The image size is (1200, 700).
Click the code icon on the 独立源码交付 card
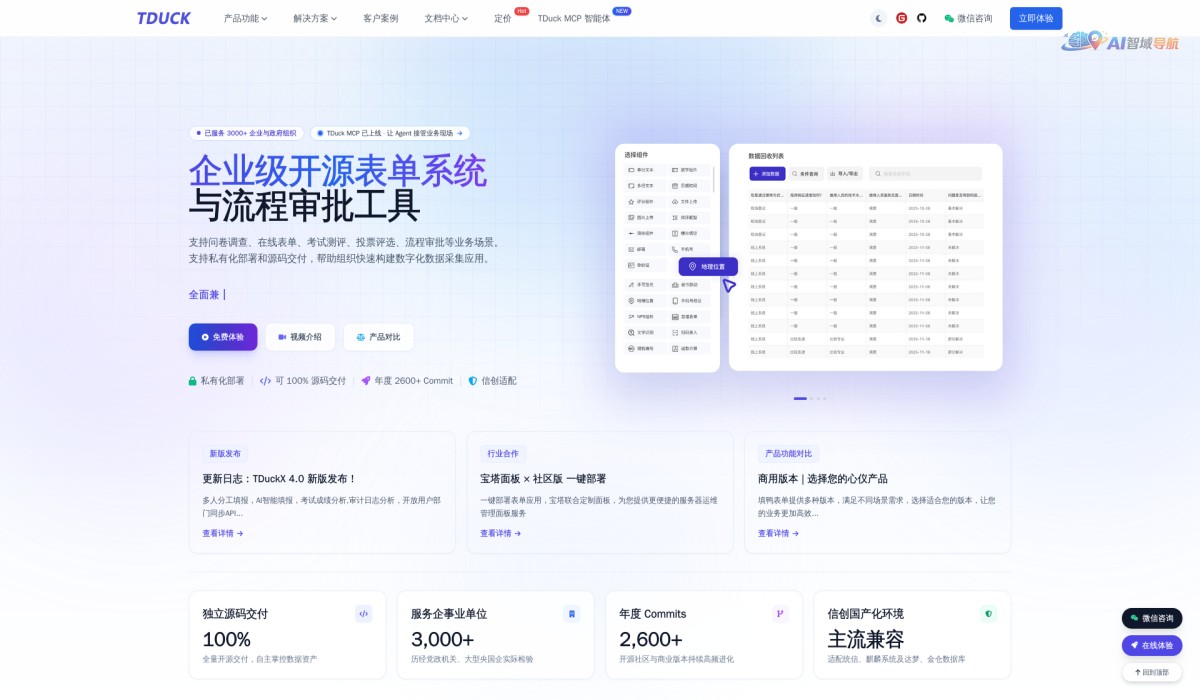click(364, 614)
